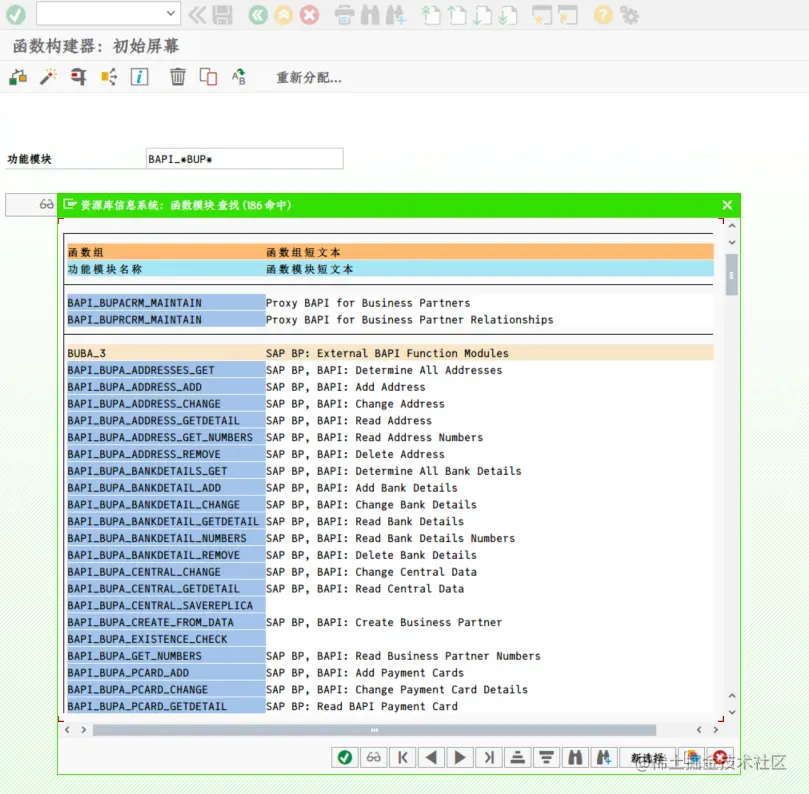This screenshot has width=809, height=794.
Task: Click the 功能模块 input field with BAPI_*BUP*
Action: click(x=245, y=158)
